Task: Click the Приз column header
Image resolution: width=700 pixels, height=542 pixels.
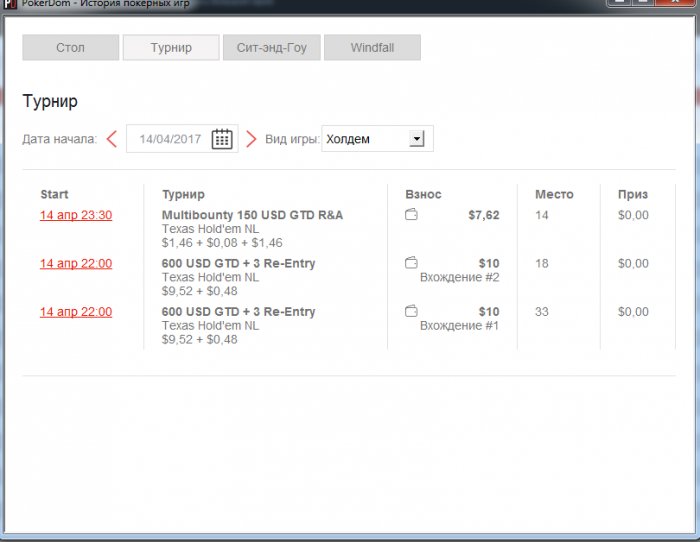Action: 633,194
